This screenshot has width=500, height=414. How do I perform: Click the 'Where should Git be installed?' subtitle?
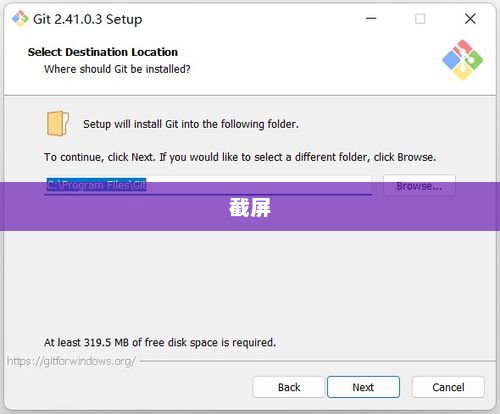(117, 69)
